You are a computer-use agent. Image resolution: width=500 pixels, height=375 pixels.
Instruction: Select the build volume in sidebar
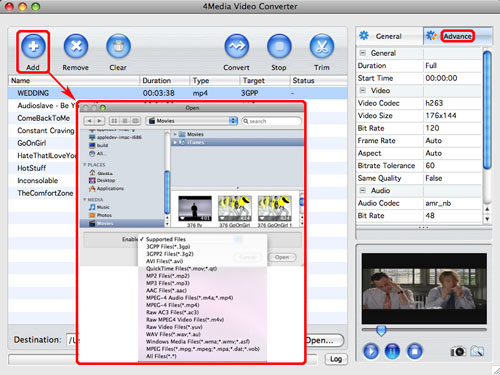[x=98, y=145]
